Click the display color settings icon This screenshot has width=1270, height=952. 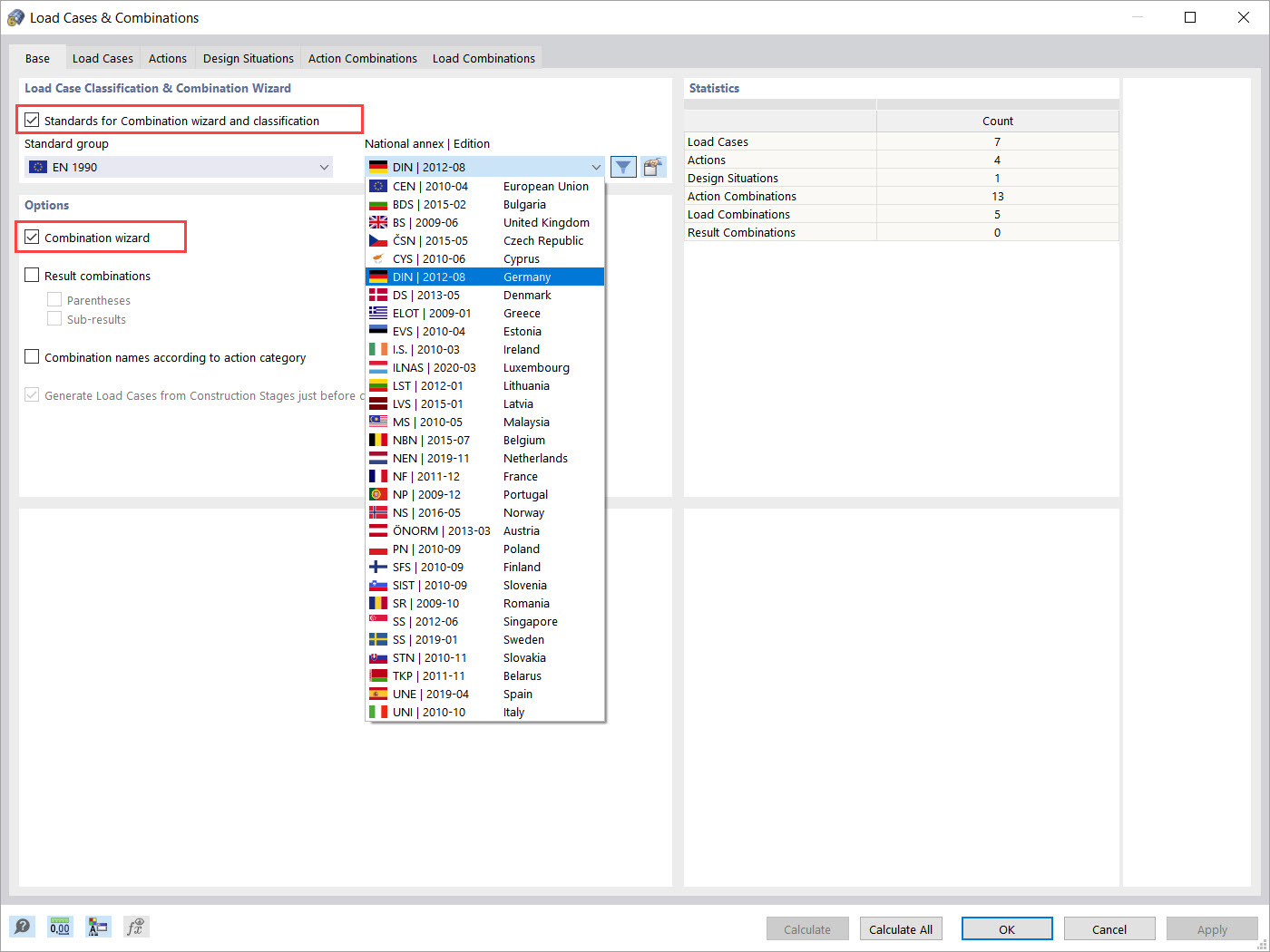98,927
